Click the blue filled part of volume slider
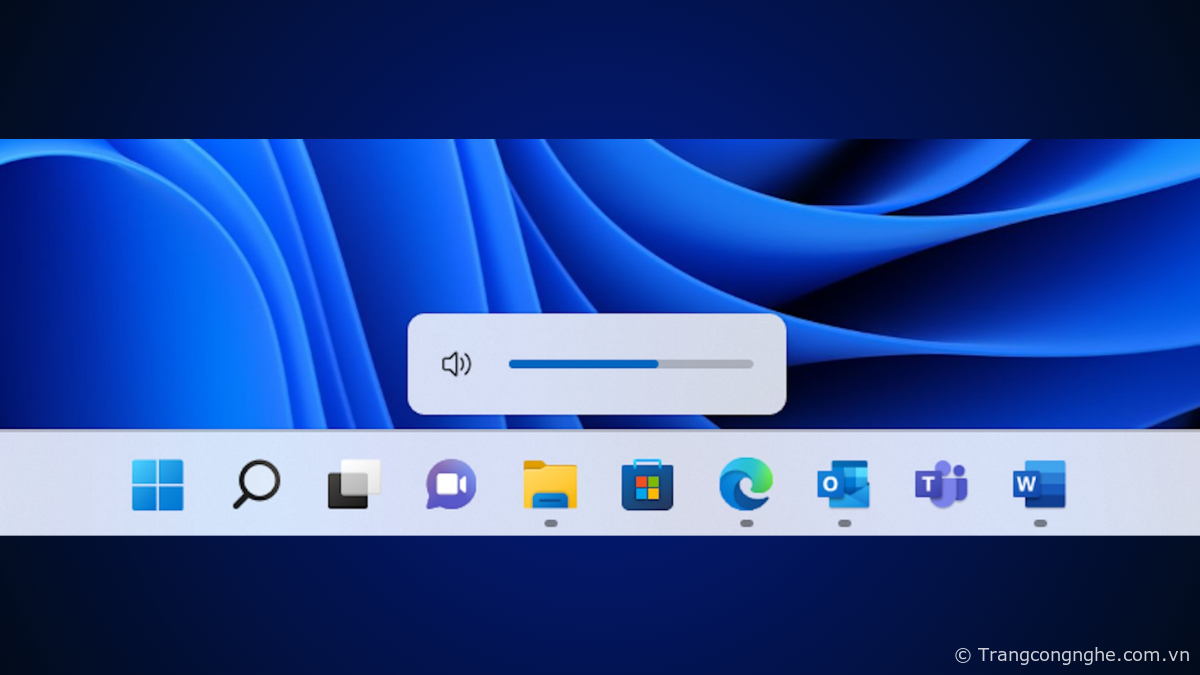 pyautogui.click(x=582, y=364)
